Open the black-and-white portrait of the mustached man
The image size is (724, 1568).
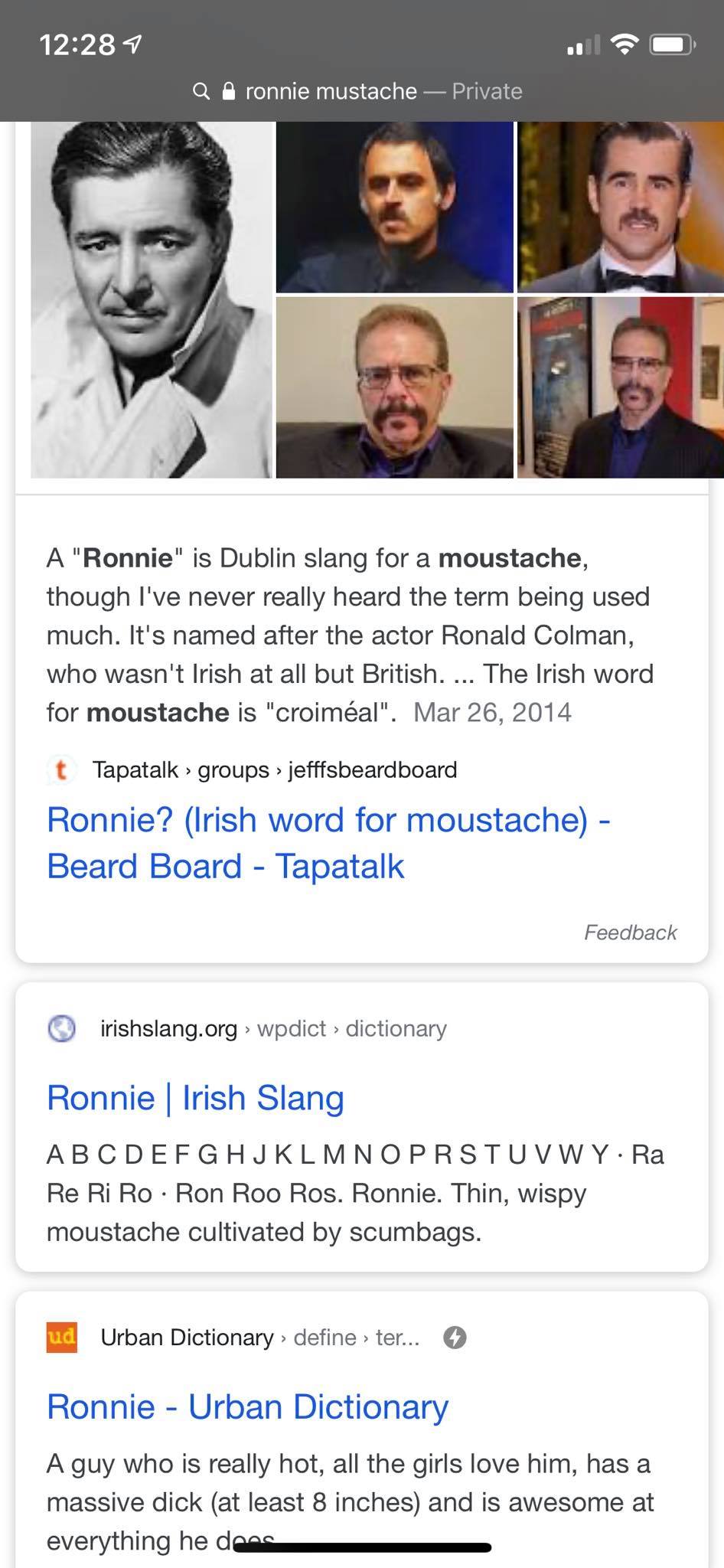pyautogui.click(x=152, y=299)
